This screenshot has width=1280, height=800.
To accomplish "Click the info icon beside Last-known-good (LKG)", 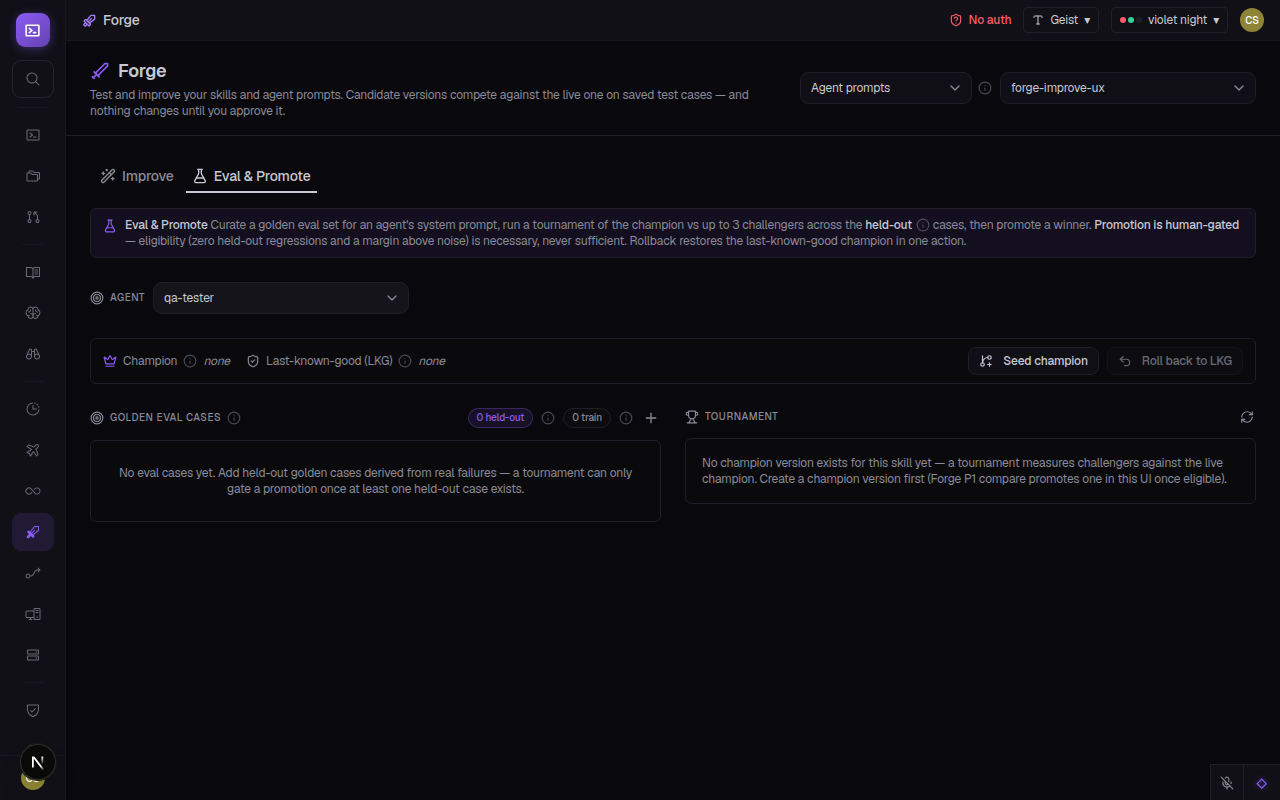I will point(405,361).
